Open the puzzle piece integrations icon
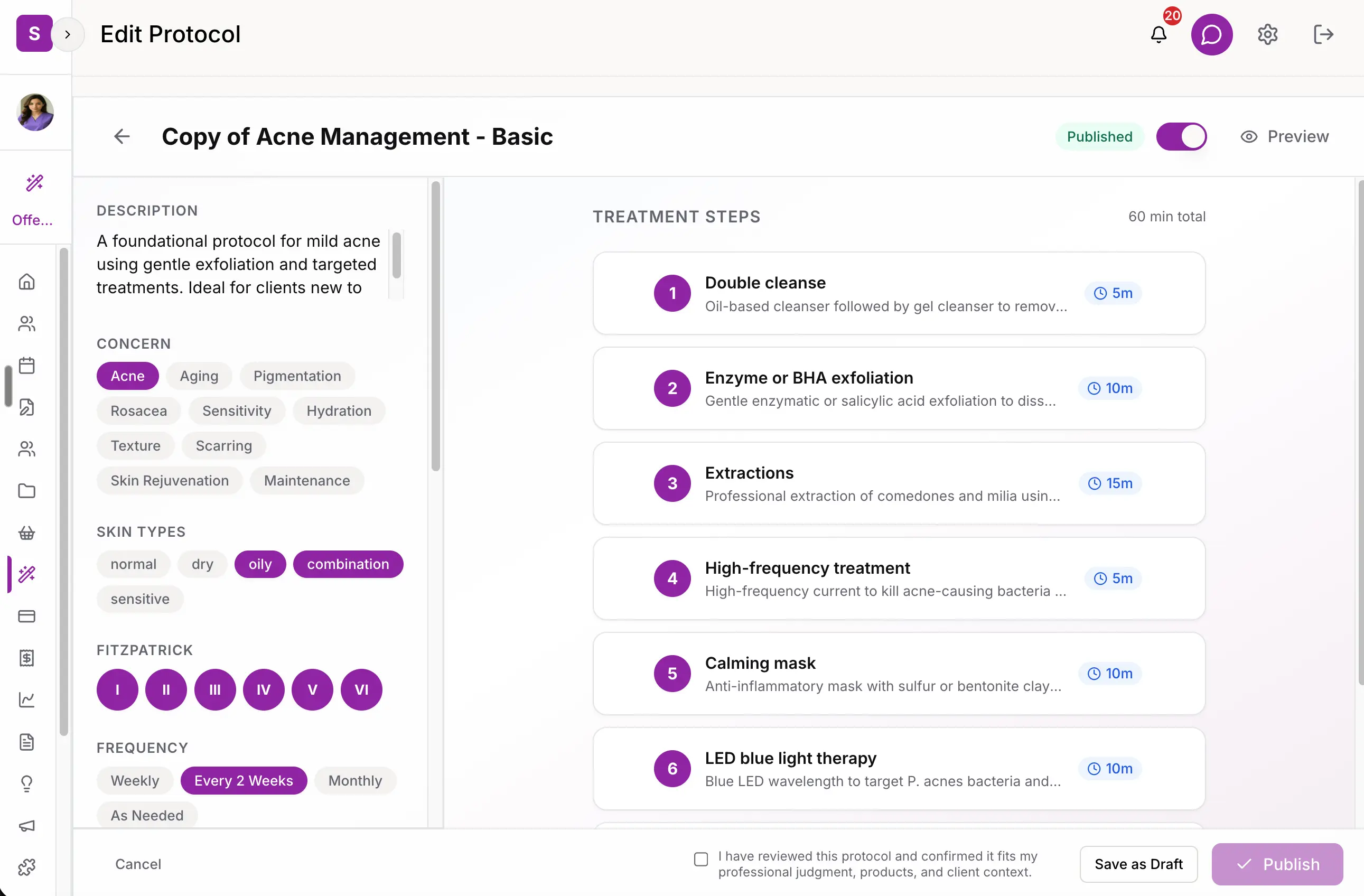The width and height of the screenshot is (1364, 896). click(x=27, y=867)
